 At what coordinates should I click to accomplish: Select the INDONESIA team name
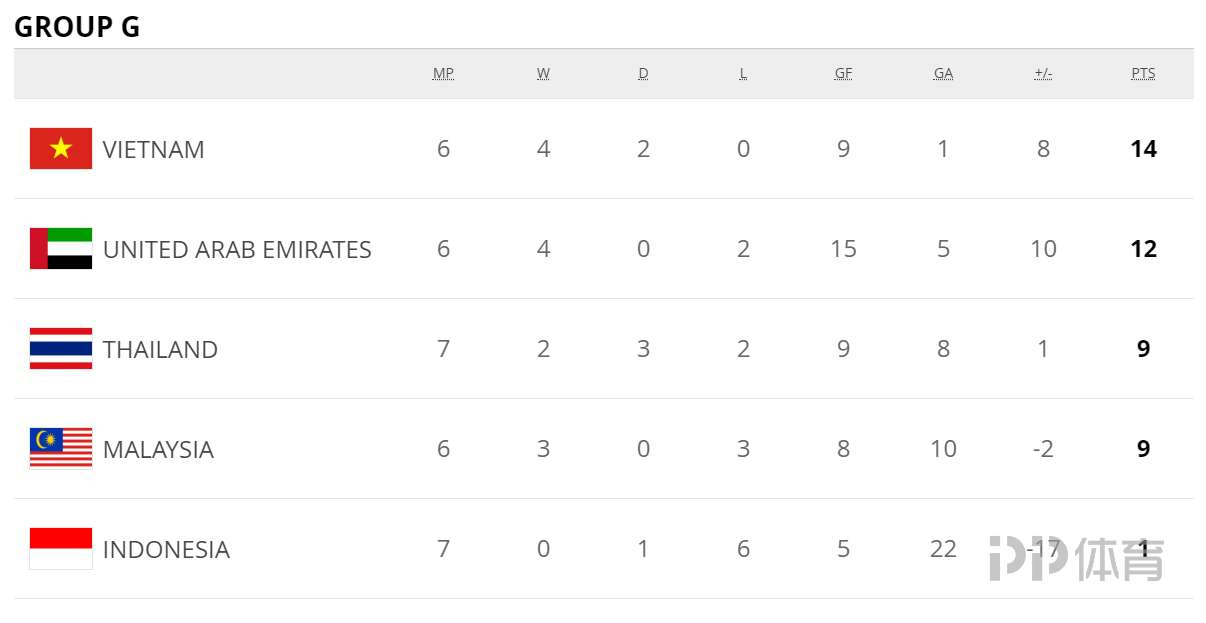166,550
